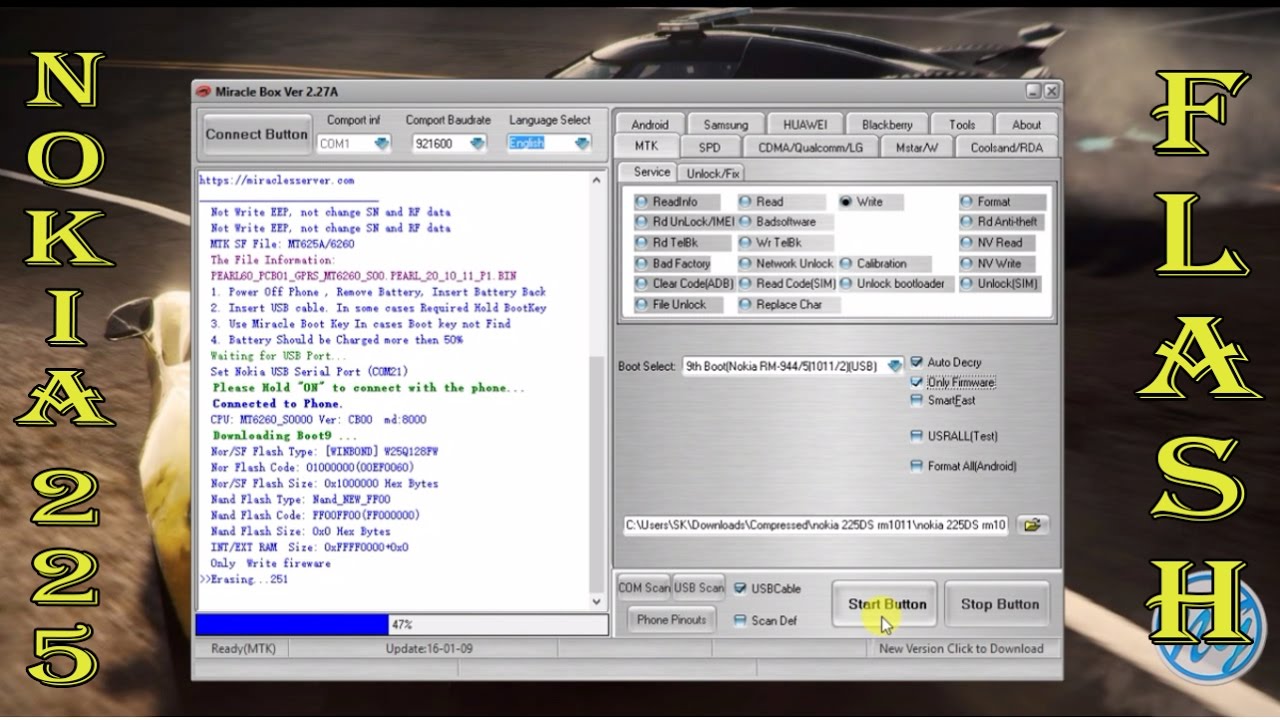Enable the SmartFast checkbox

[x=917, y=400]
